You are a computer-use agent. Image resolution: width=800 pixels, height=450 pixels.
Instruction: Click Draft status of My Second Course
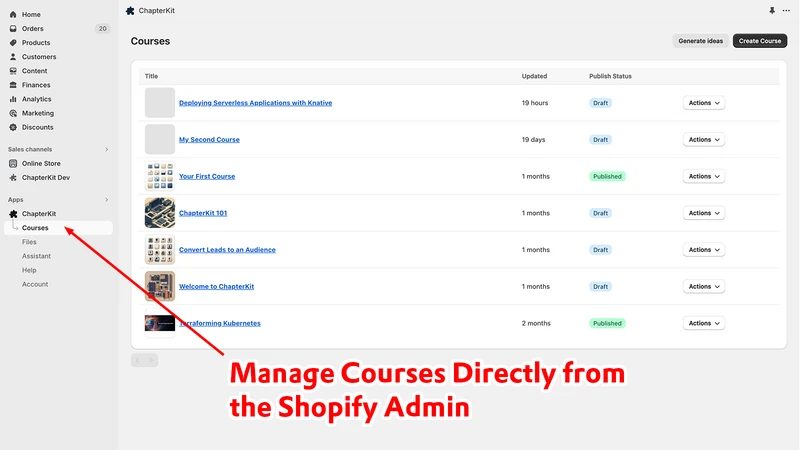click(601, 140)
